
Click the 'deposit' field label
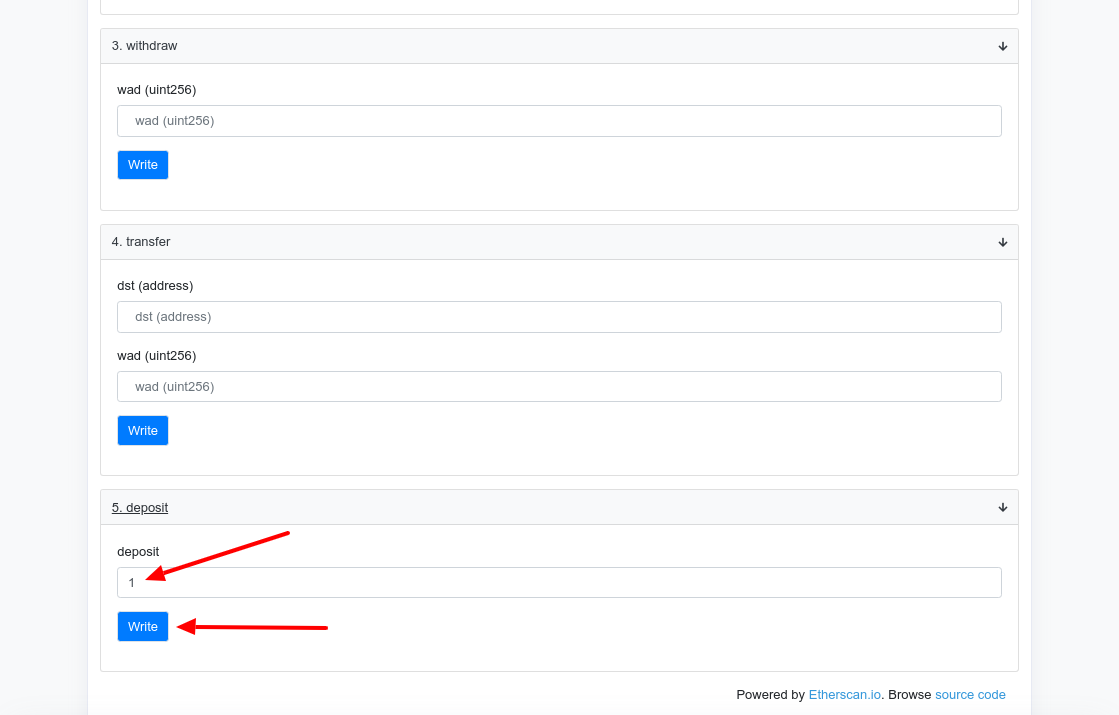pos(138,552)
